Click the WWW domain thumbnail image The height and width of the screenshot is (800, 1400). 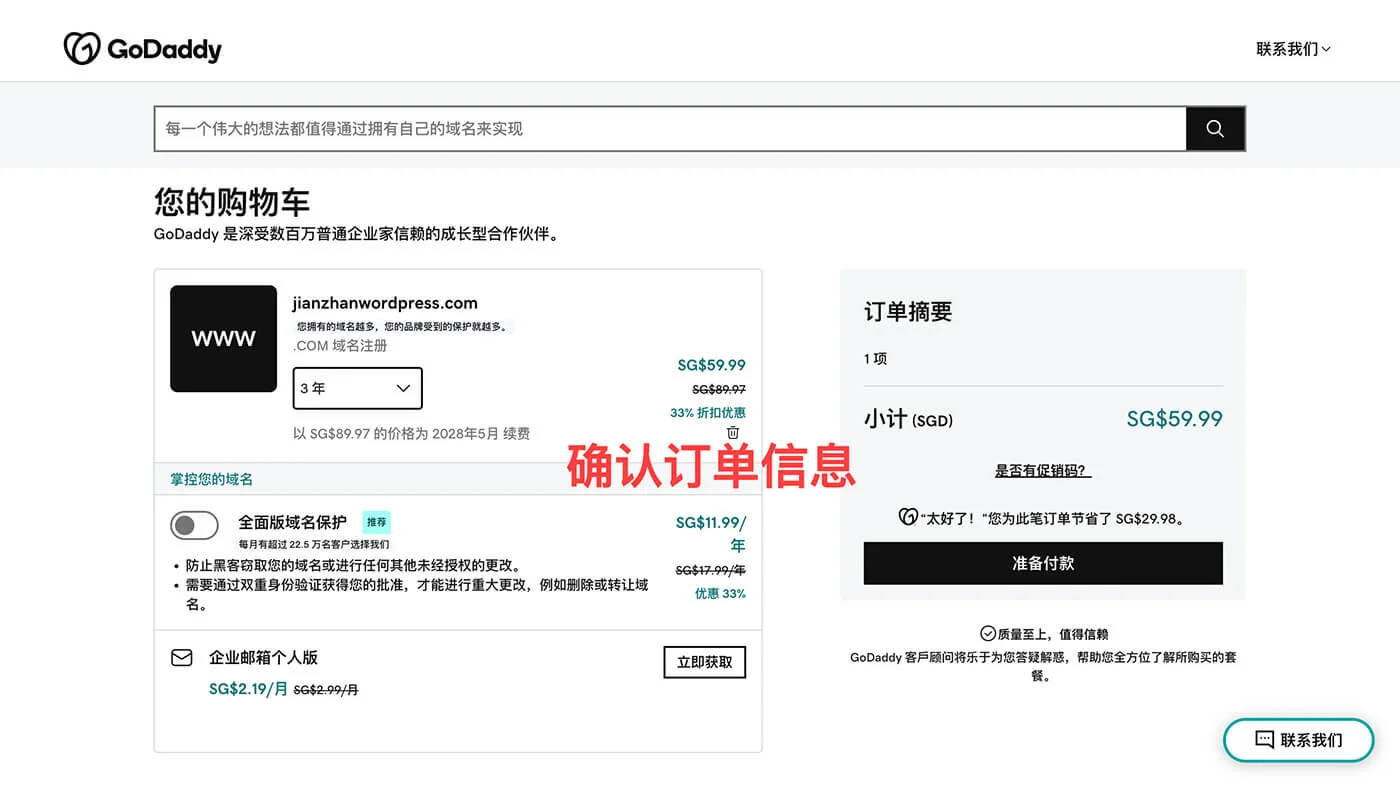[223, 338]
